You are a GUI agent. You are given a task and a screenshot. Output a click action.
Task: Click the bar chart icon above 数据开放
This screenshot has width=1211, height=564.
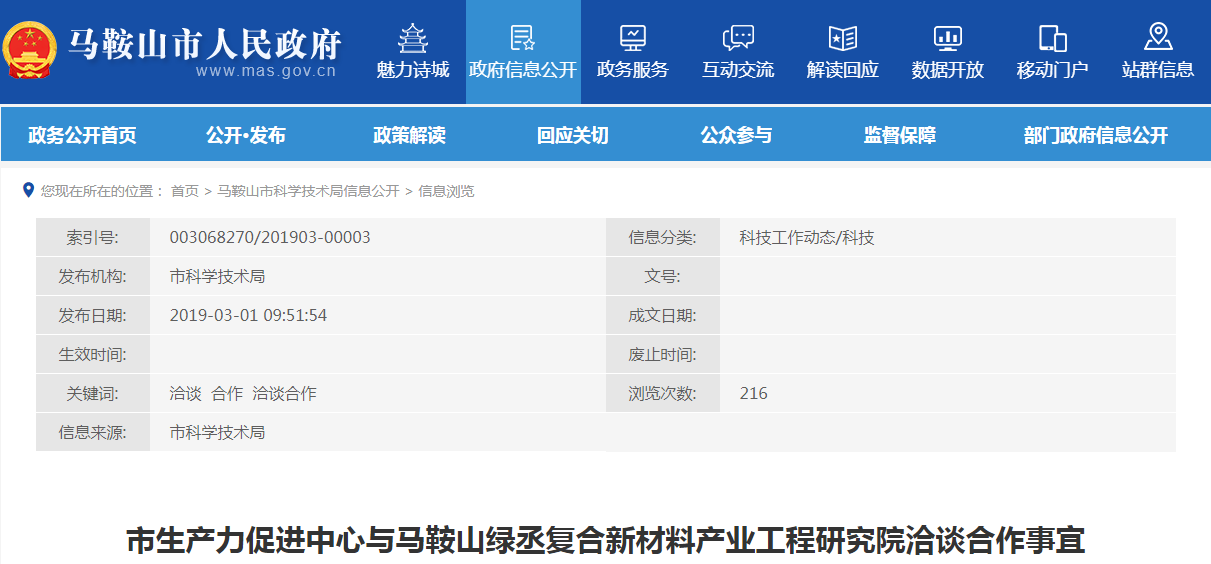pos(948,38)
